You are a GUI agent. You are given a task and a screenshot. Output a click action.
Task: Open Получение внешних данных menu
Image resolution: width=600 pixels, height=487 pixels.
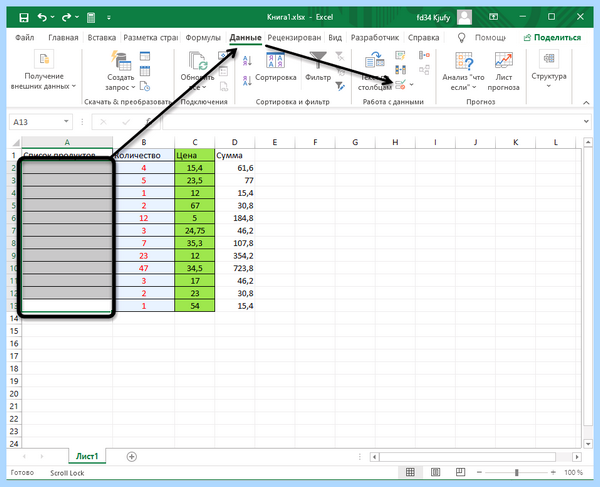point(44,71)
